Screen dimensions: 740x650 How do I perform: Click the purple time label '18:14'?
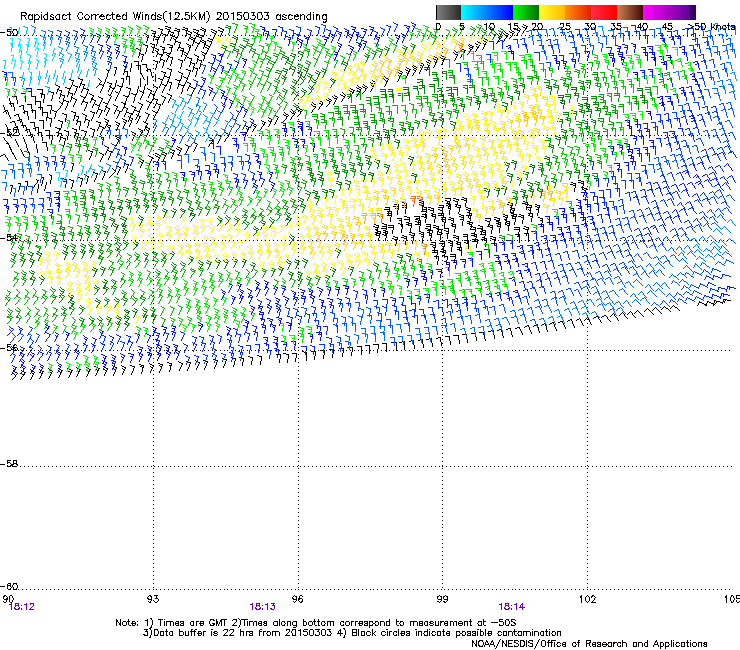tap(512, 607)
